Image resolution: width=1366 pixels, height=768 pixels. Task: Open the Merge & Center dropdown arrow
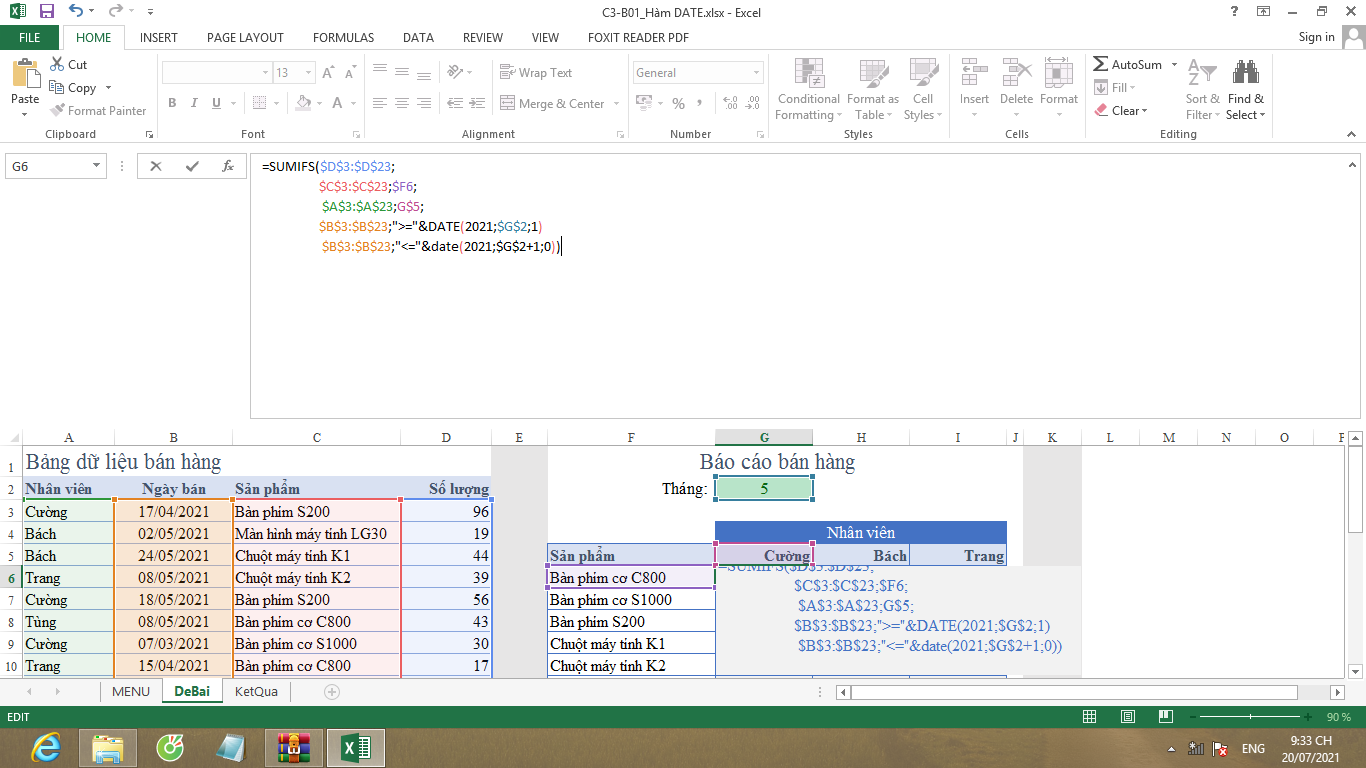(617, 103)
